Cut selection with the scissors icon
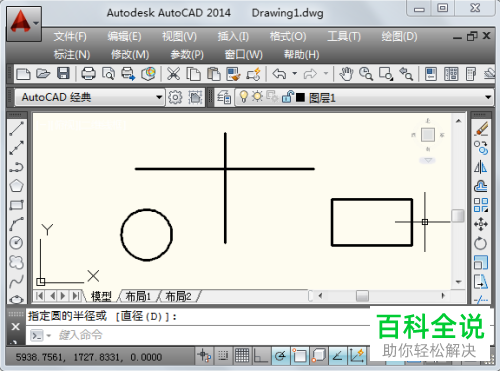Image resolution: width=500 pixels, height=371 pixels. click(173, 74)
